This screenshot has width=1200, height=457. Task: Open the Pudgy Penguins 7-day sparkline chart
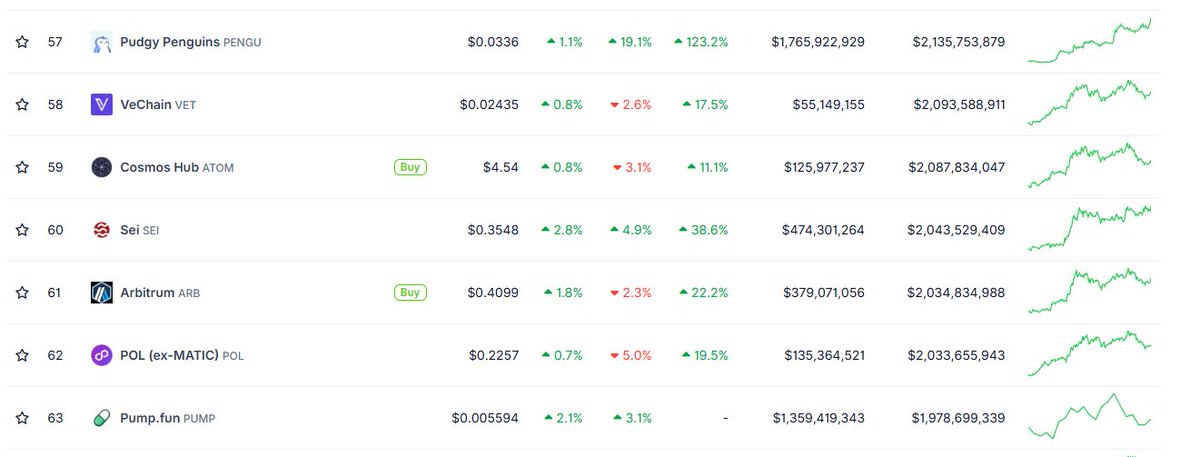pyautogui.click(x=1090, y=41)
